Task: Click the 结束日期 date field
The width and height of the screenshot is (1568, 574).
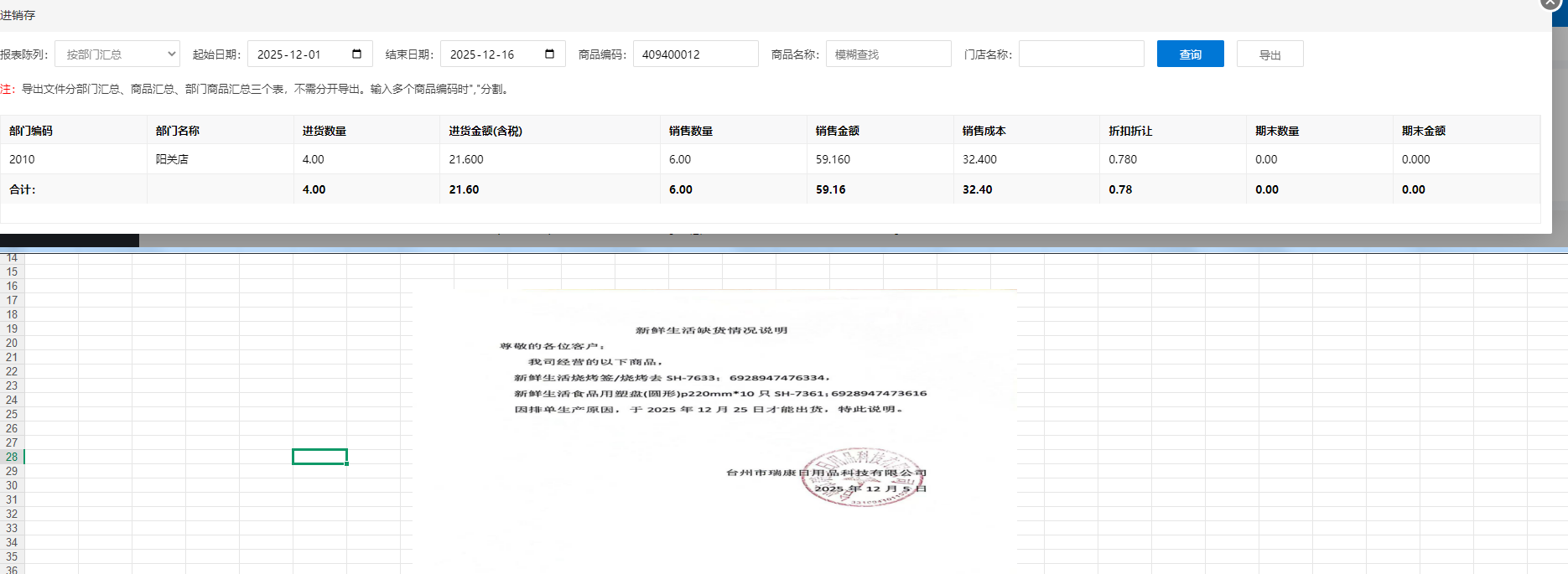Action: [491, 54]
